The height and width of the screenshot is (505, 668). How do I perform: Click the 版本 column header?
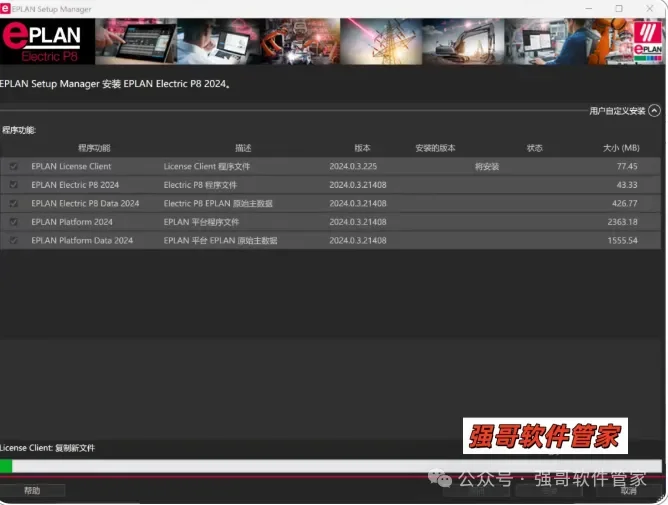(x=363, y=148)
